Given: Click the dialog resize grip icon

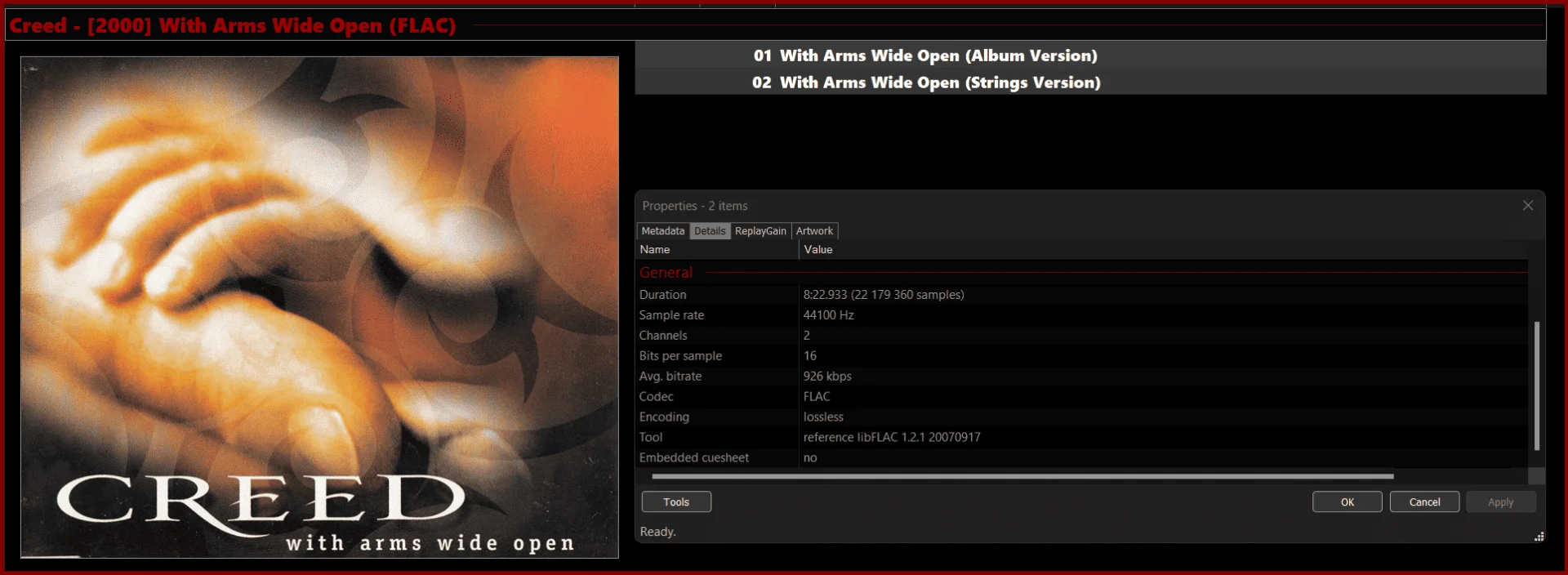Looking at the screenshot, I should (1539, 537).
